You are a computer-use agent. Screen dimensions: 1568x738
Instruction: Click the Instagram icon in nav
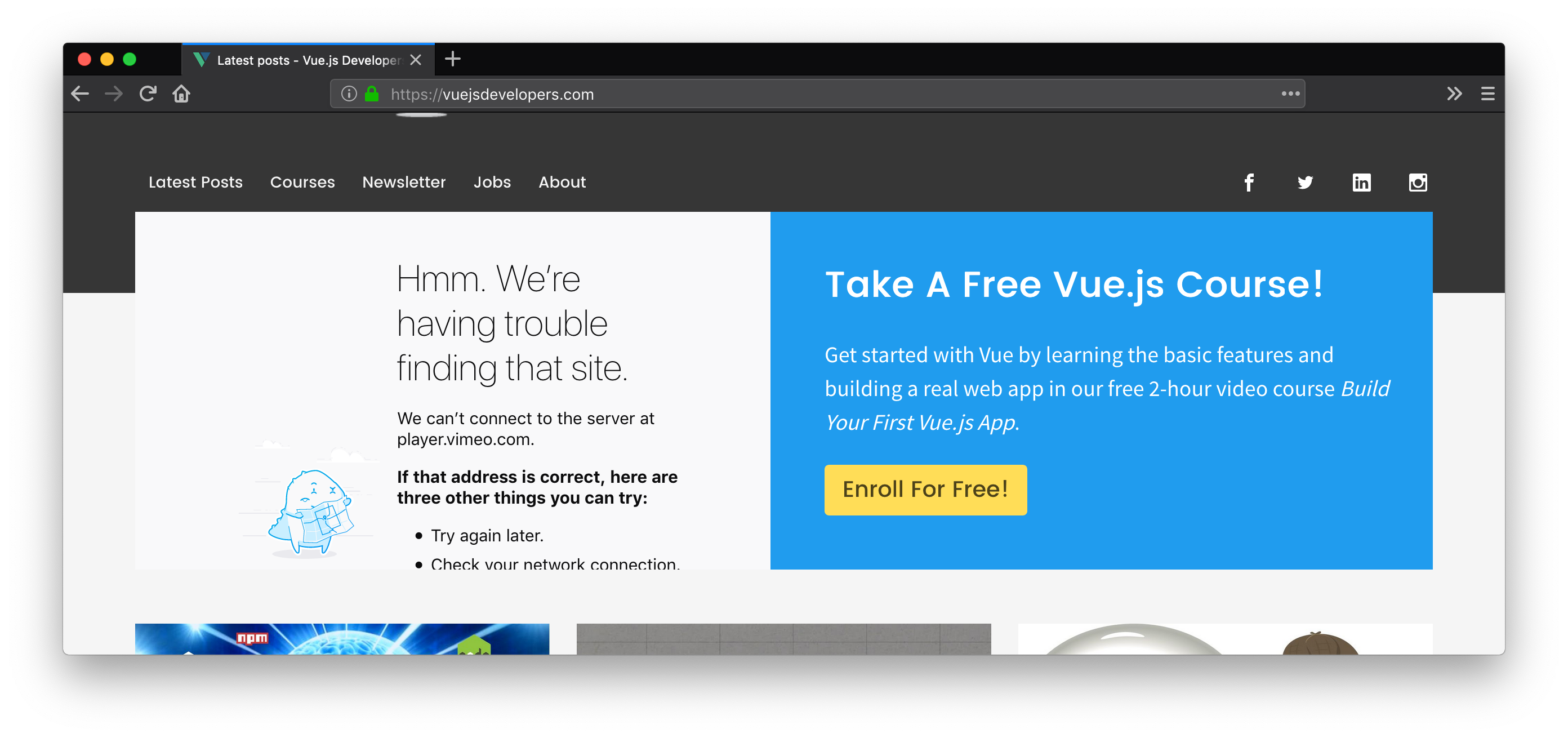click(1418, 182)
